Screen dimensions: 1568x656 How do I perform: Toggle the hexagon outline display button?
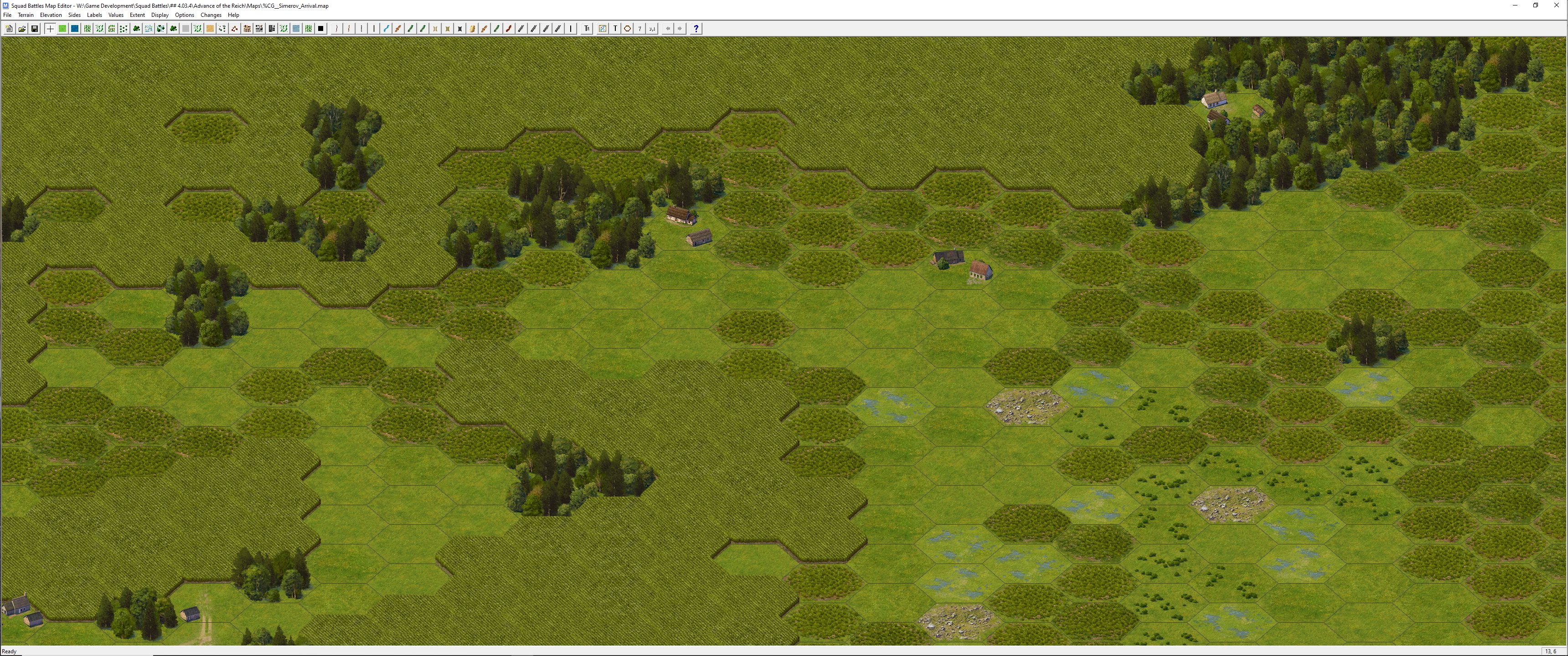click(x=627, y=29)
